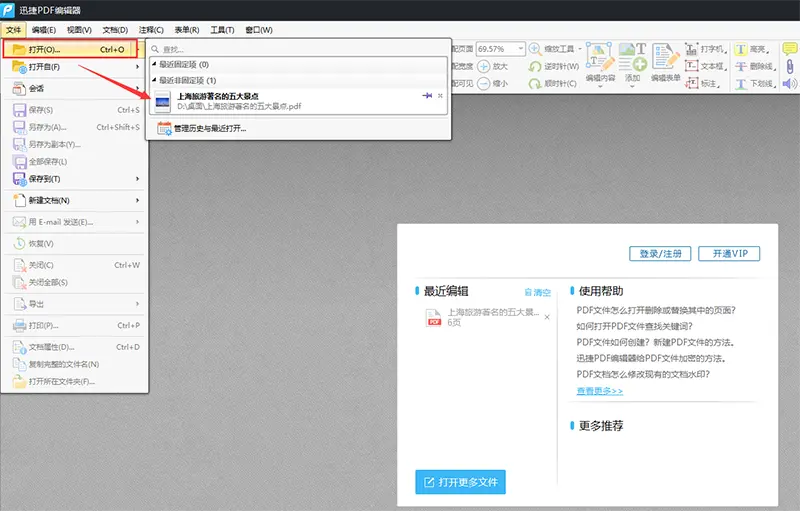Click the 登录/注册 button
The width and height of the screenshot is (800, 511).
point(660,253)
